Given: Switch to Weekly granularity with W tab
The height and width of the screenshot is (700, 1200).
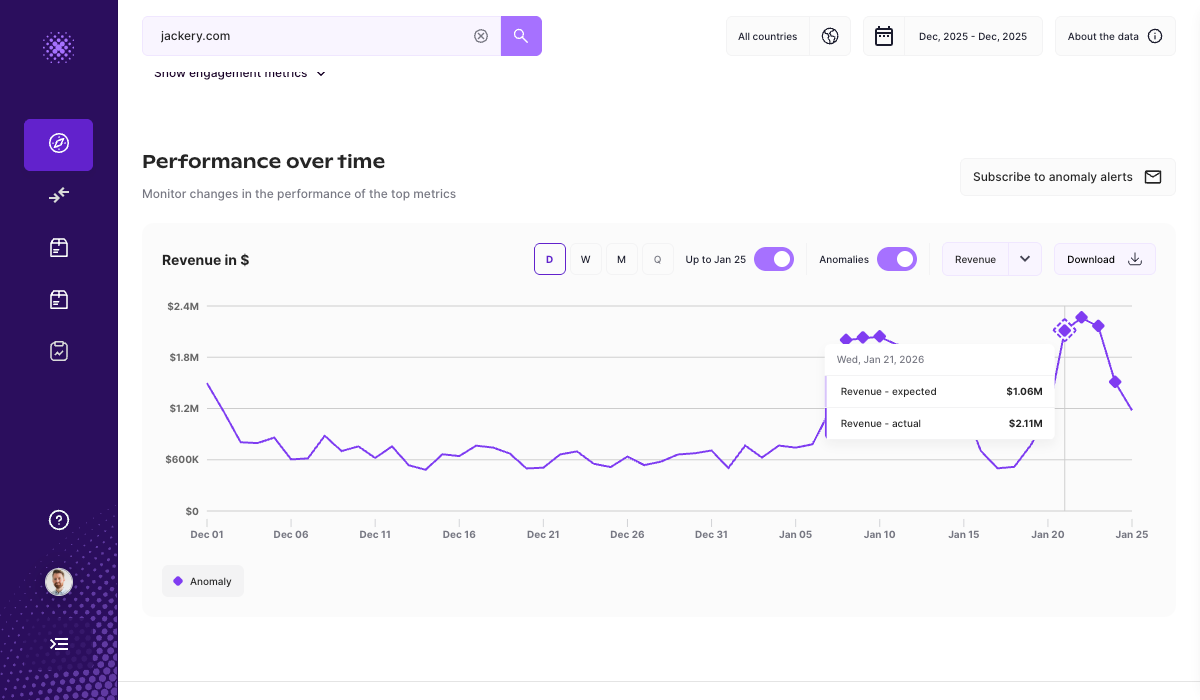Looking at the screenshot, I should tap(586, 258).
